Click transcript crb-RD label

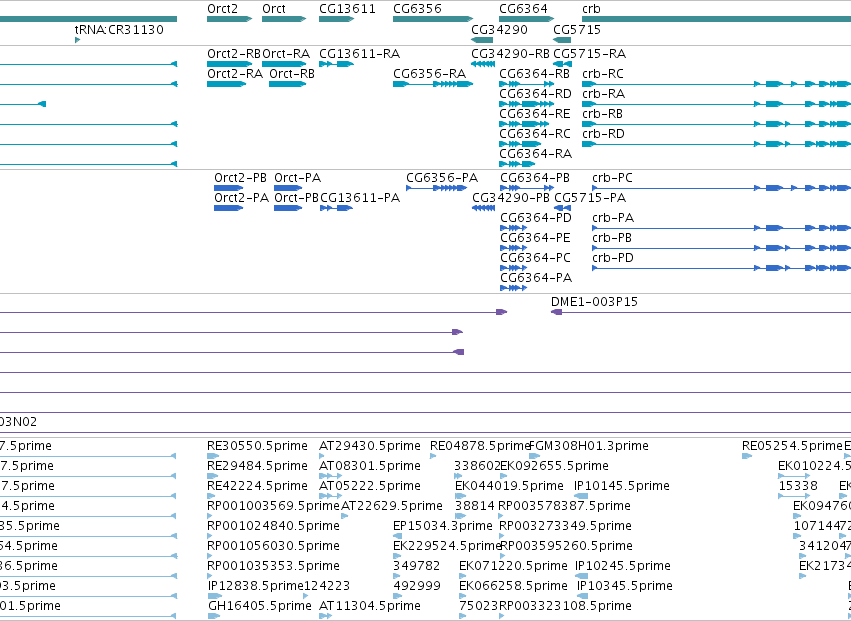(x=604, y=134)
